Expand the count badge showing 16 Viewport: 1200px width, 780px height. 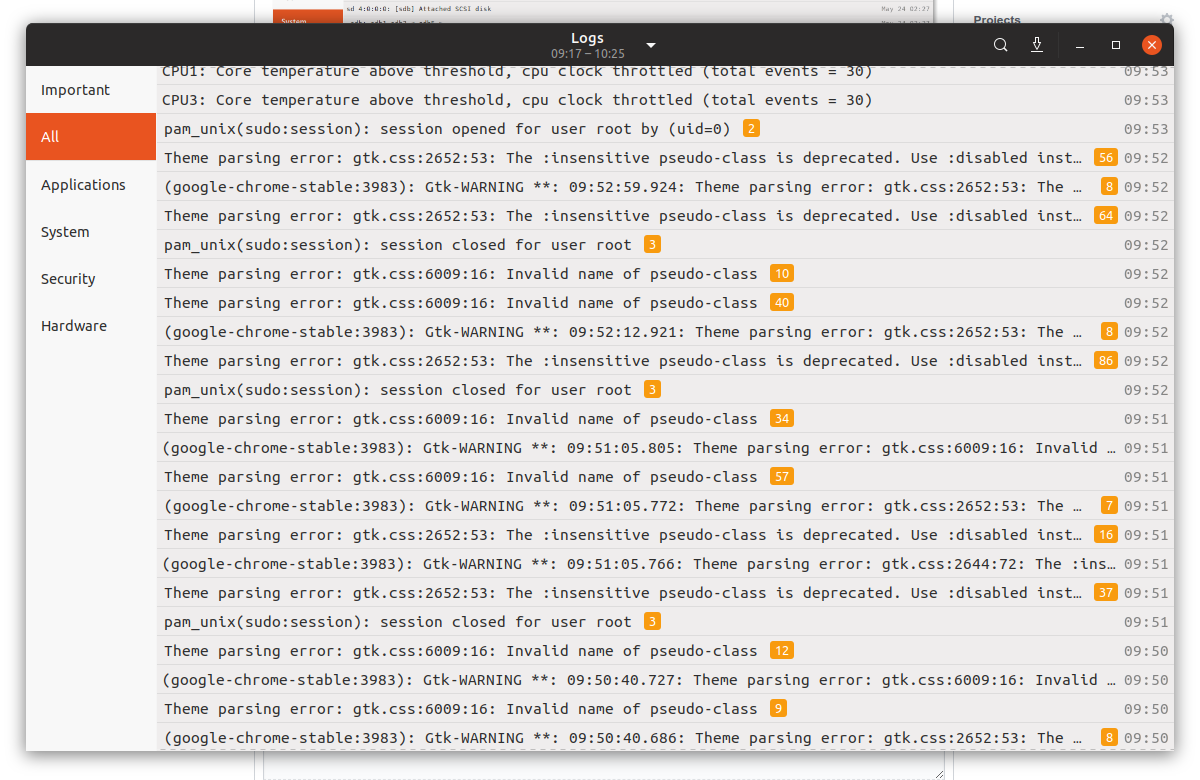(x=1105, y=535)
